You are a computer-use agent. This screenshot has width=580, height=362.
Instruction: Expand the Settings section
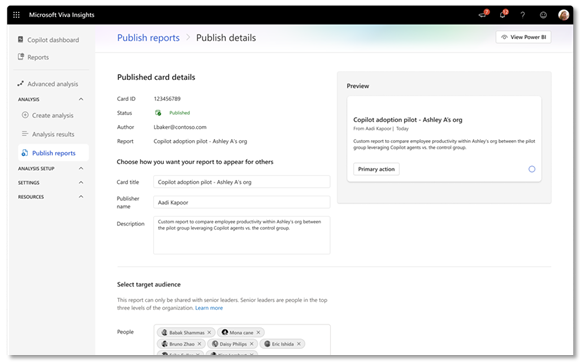(81, 182)
